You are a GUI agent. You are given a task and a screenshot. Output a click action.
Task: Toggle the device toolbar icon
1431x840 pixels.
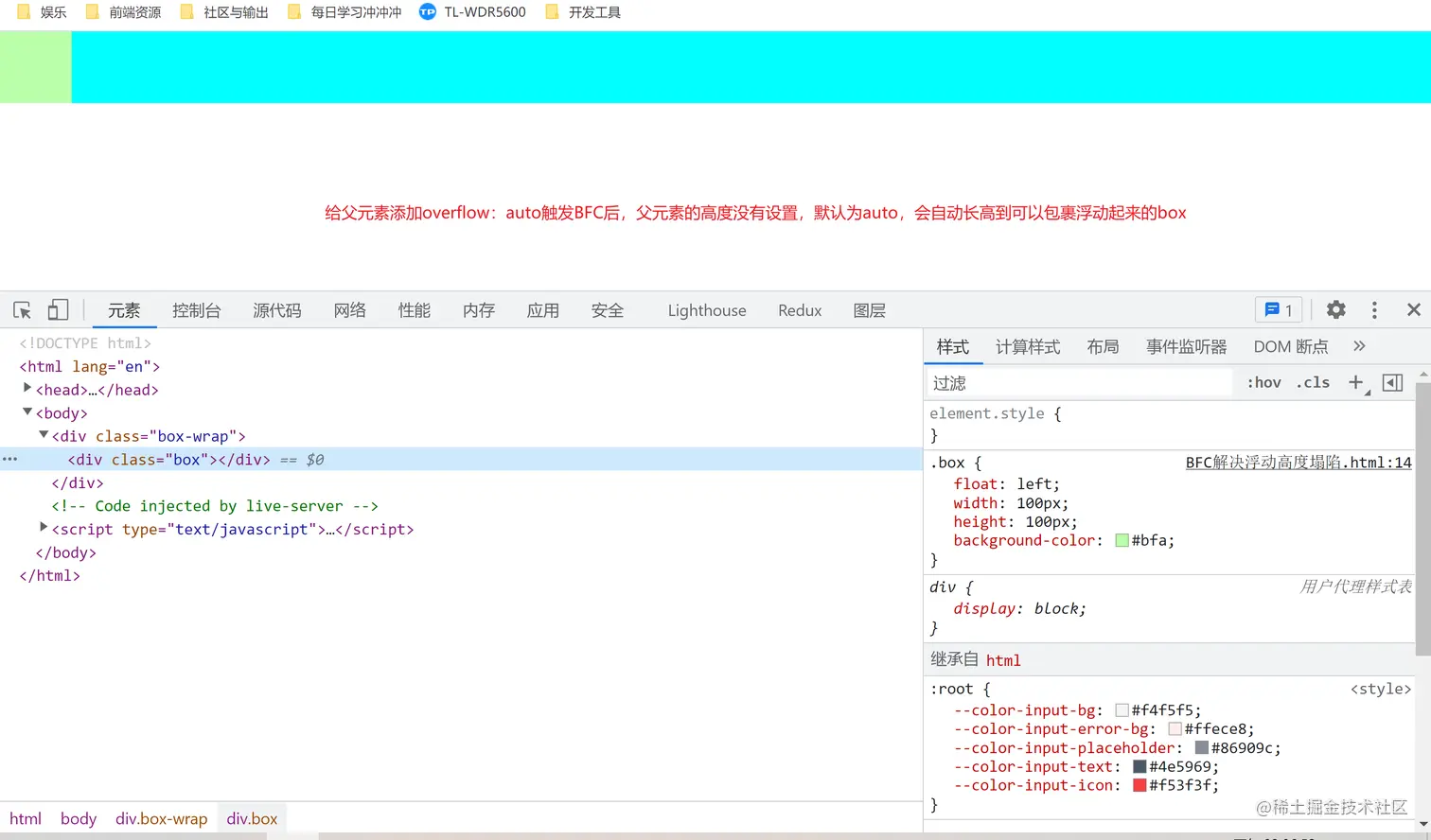(59, 310)
